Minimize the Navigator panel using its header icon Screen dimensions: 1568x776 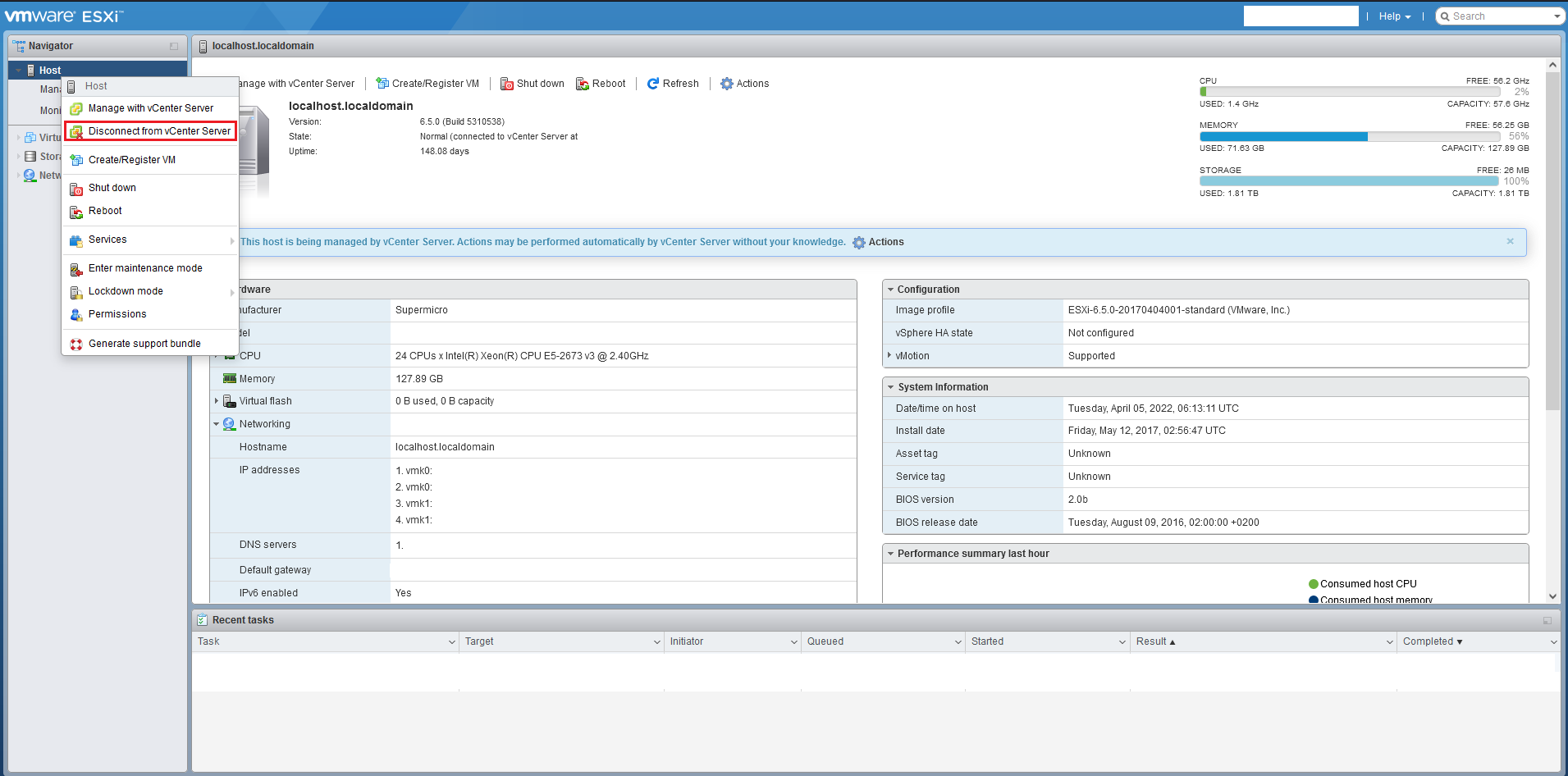[174, 46]
